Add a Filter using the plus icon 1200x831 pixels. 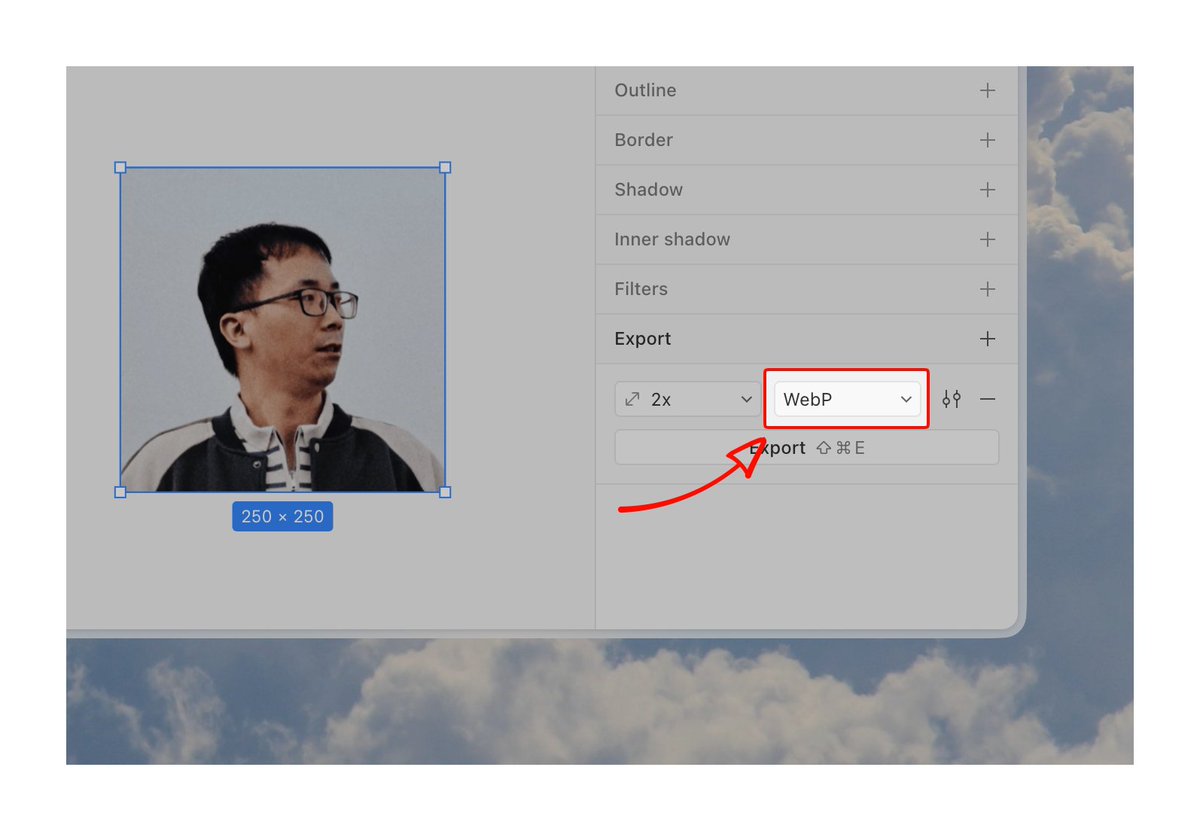point(987,289)
